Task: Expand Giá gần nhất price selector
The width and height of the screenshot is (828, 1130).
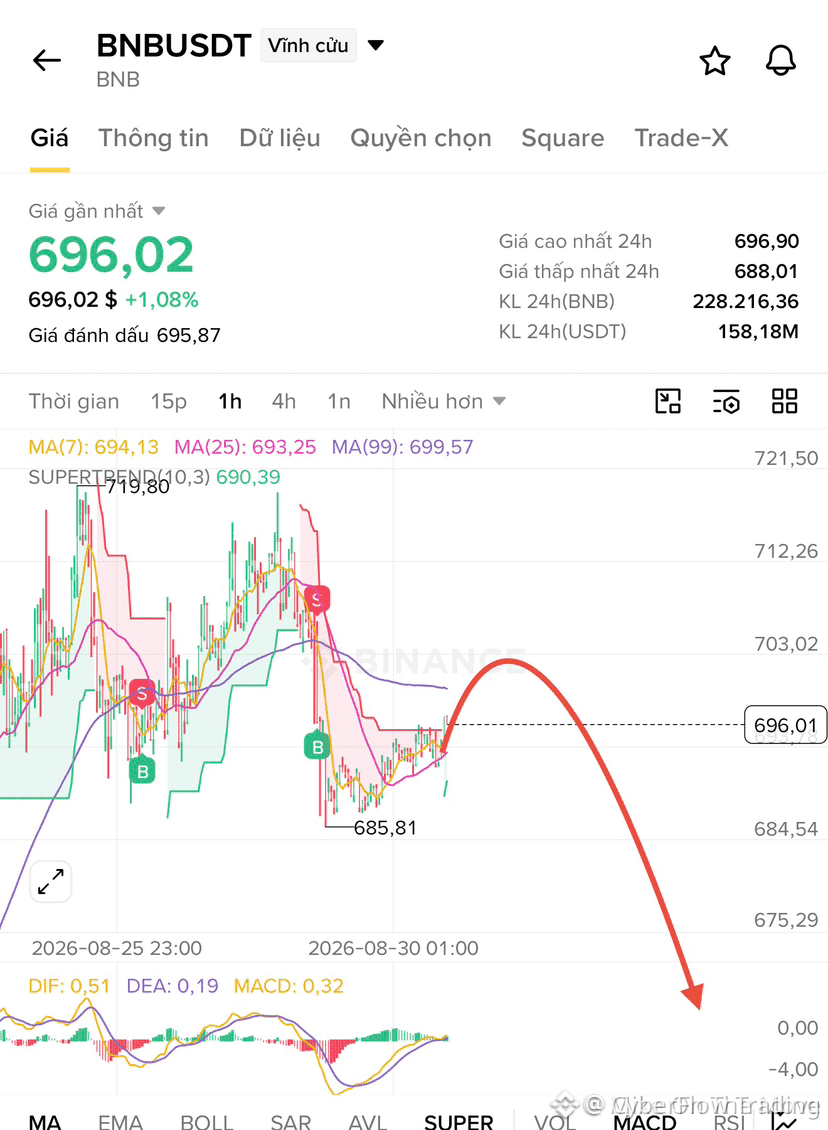Action: click(97, 211)
